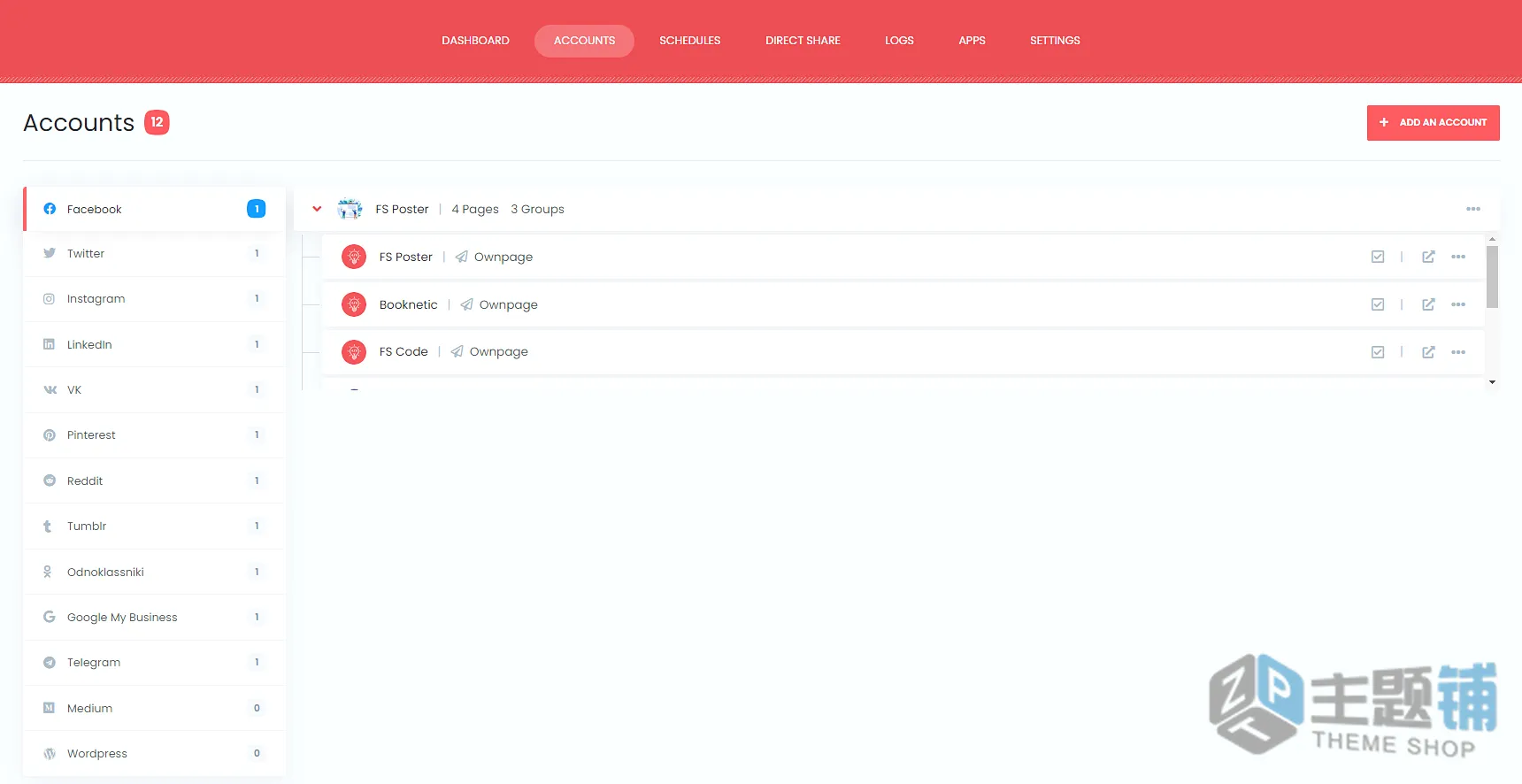Image resolution: width=1522 pixels, height=784 pixels.
Task: Click the Accounts count badge 12
Action: coord(157,122)
